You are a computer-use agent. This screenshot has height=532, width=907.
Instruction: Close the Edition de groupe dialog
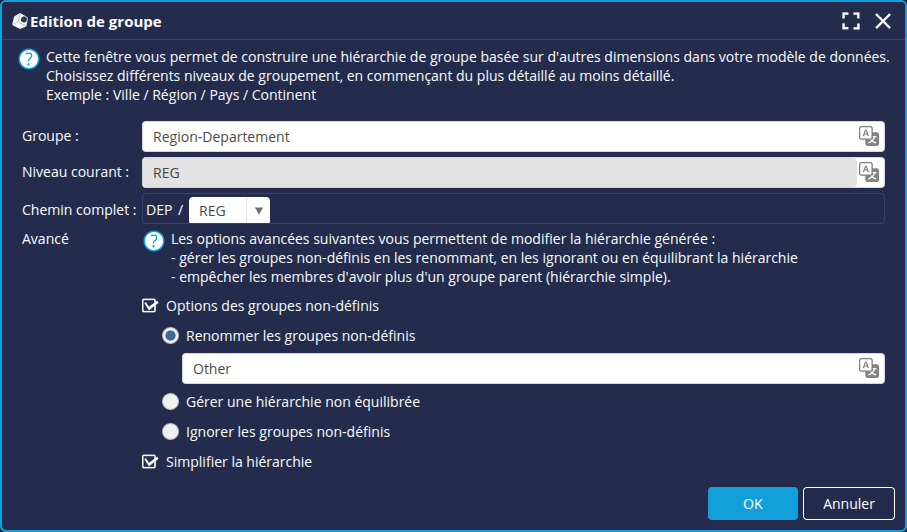(882, 21)
